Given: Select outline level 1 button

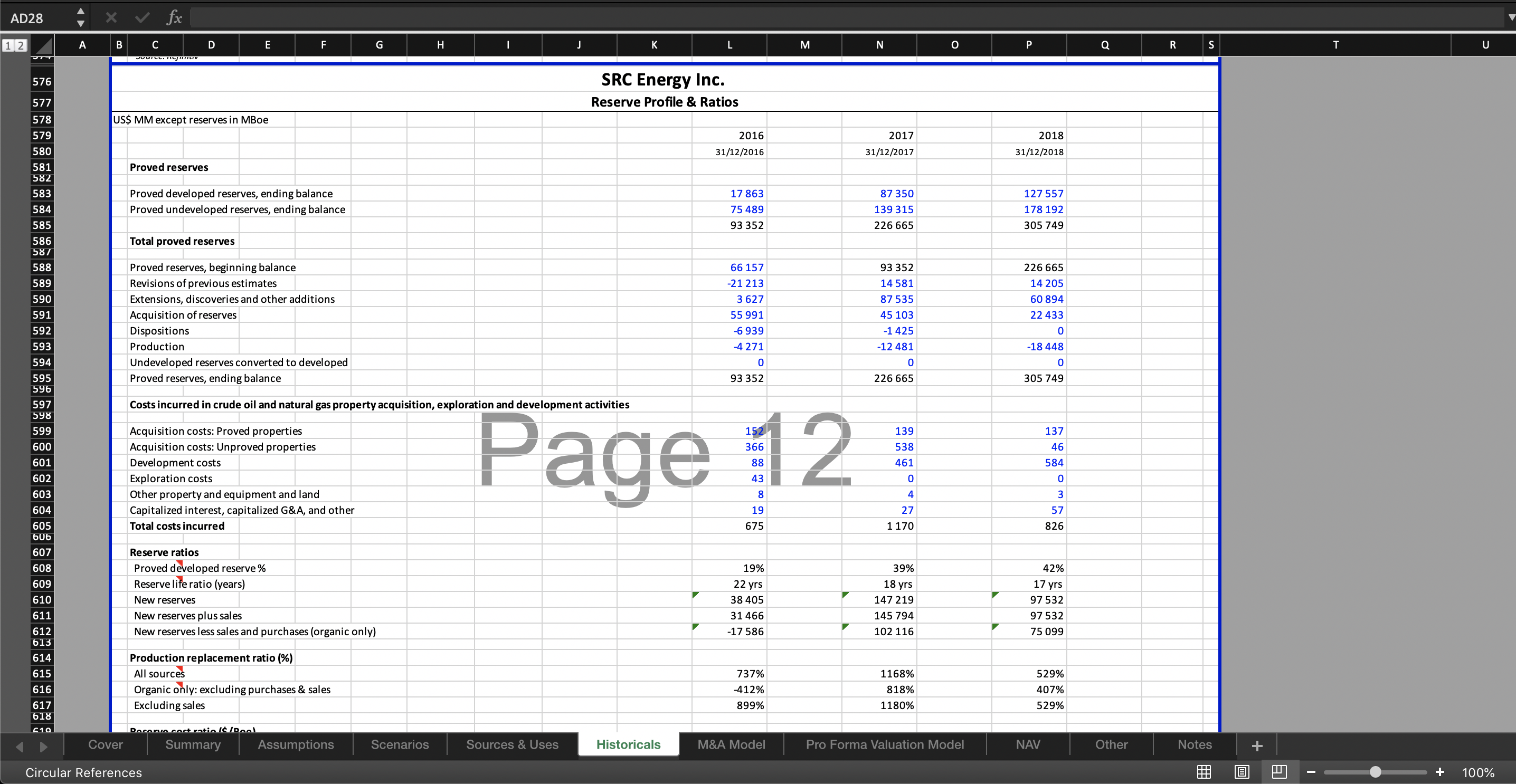Looking at the screenshot, I should [8, 45].
